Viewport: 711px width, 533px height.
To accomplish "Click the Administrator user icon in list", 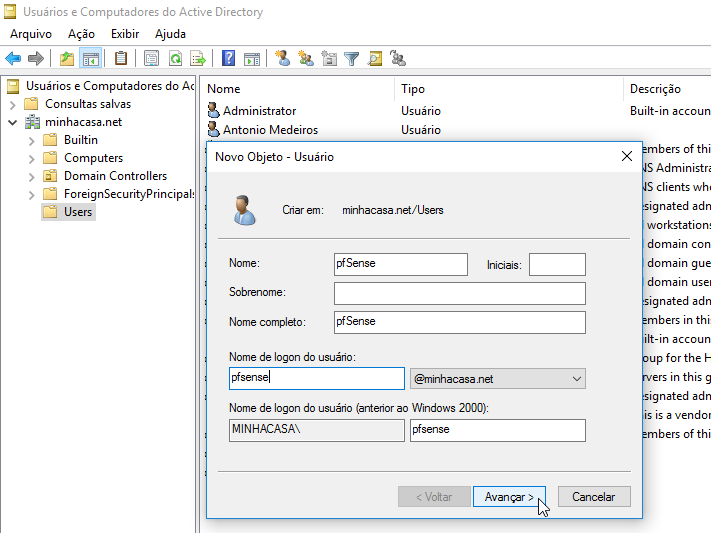I will tap(213, 111).
